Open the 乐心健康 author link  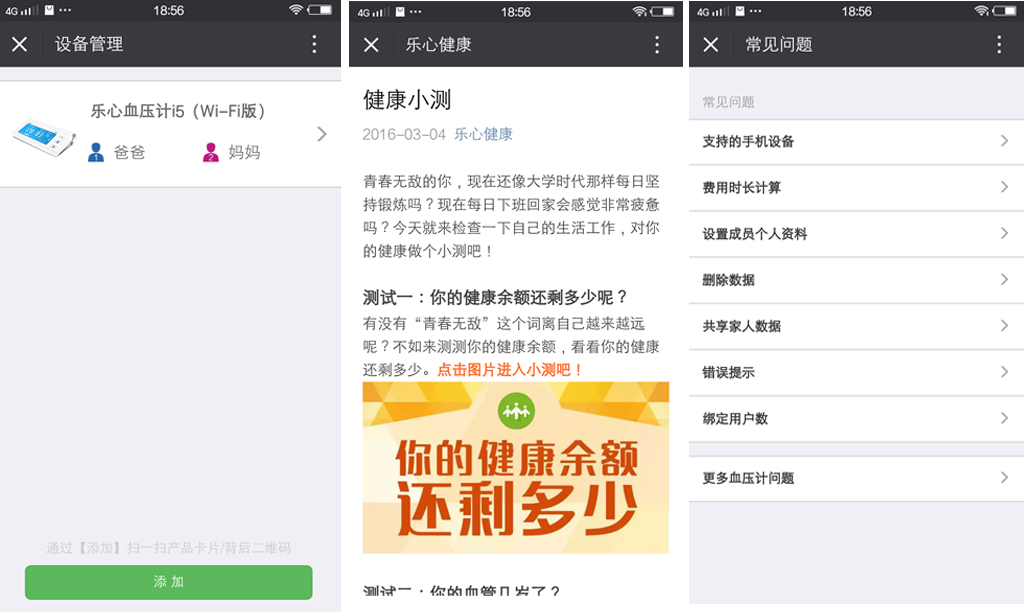484,134
